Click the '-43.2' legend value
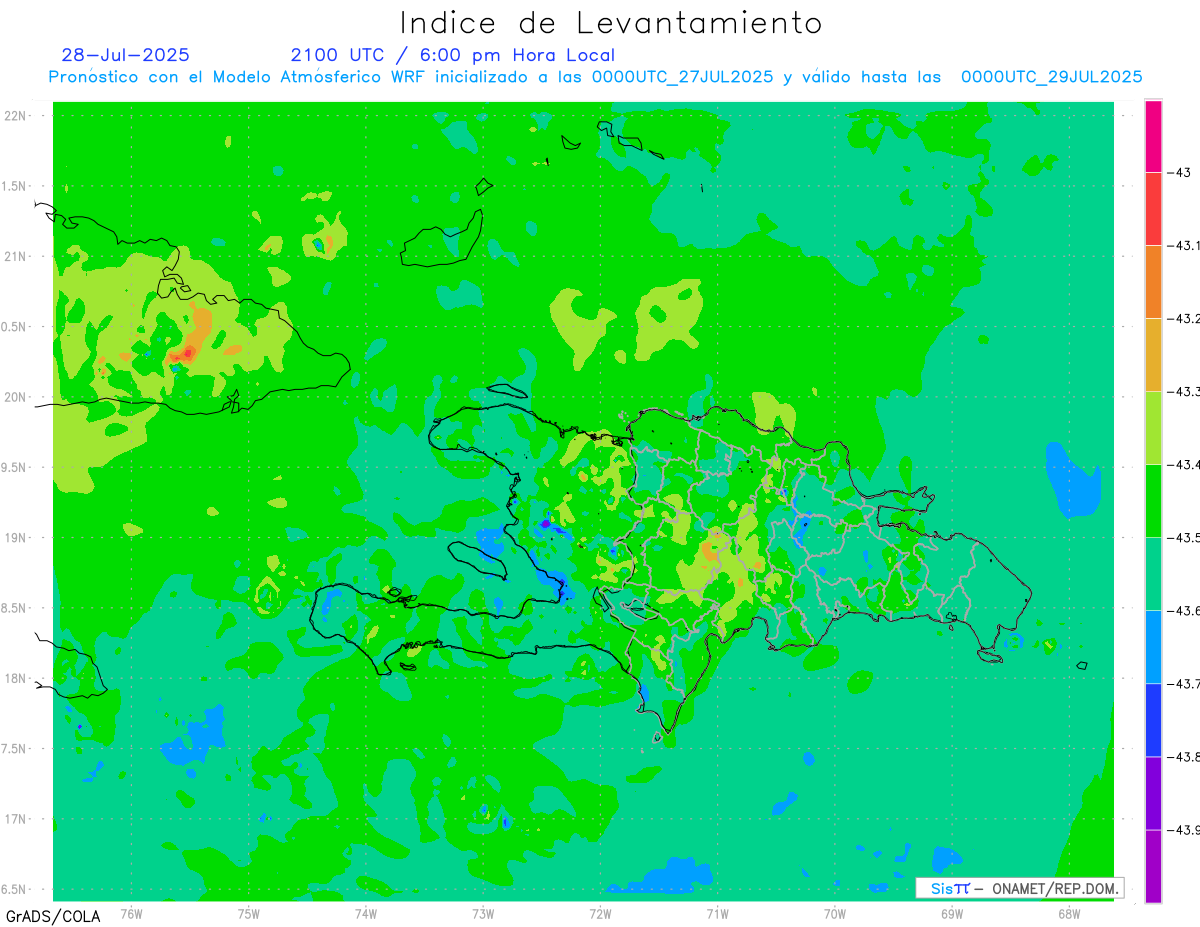 coord(1184,318)
